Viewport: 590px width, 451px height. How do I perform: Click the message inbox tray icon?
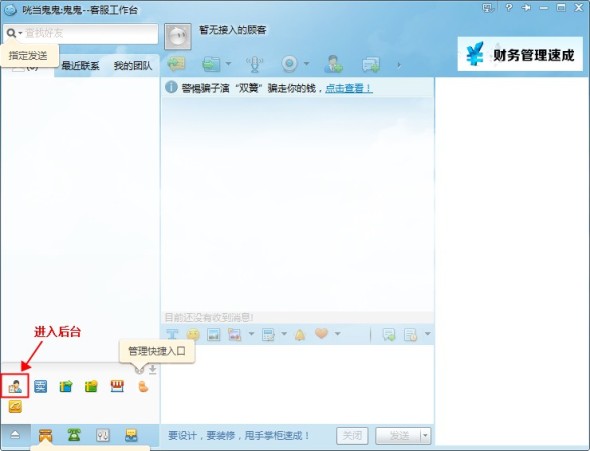coord(131,435)
